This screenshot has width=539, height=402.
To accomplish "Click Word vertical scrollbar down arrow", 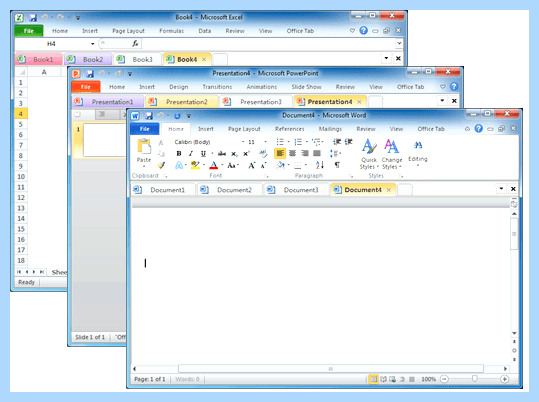I will pos(514,333).
